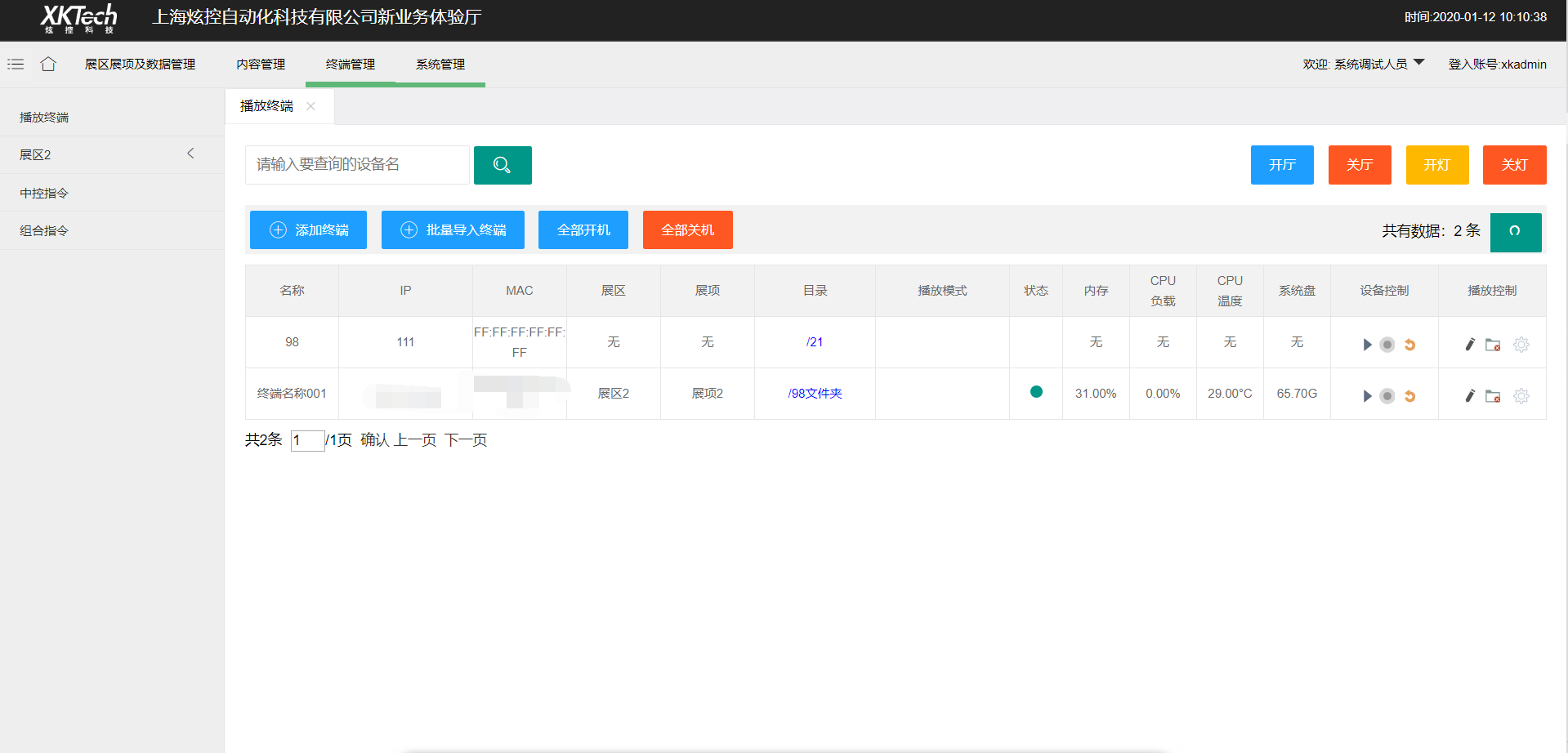Screen dimensions: 1568x753
Task: Click the magnifier search button
Action: 503,165
